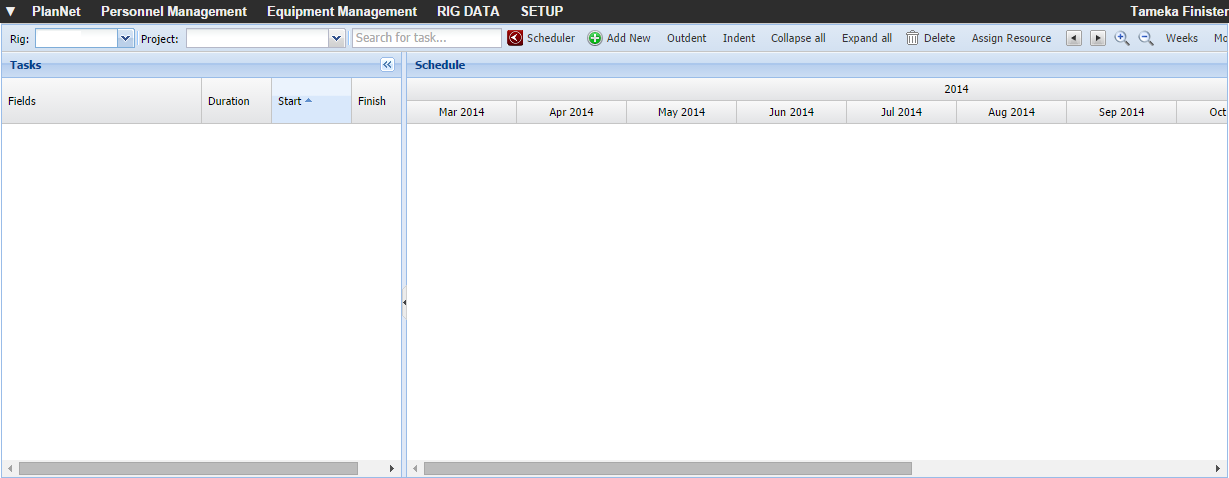Click the Assign Resource button
The height and width of the screenshot is (478, 1229).
pos(1011,38)
